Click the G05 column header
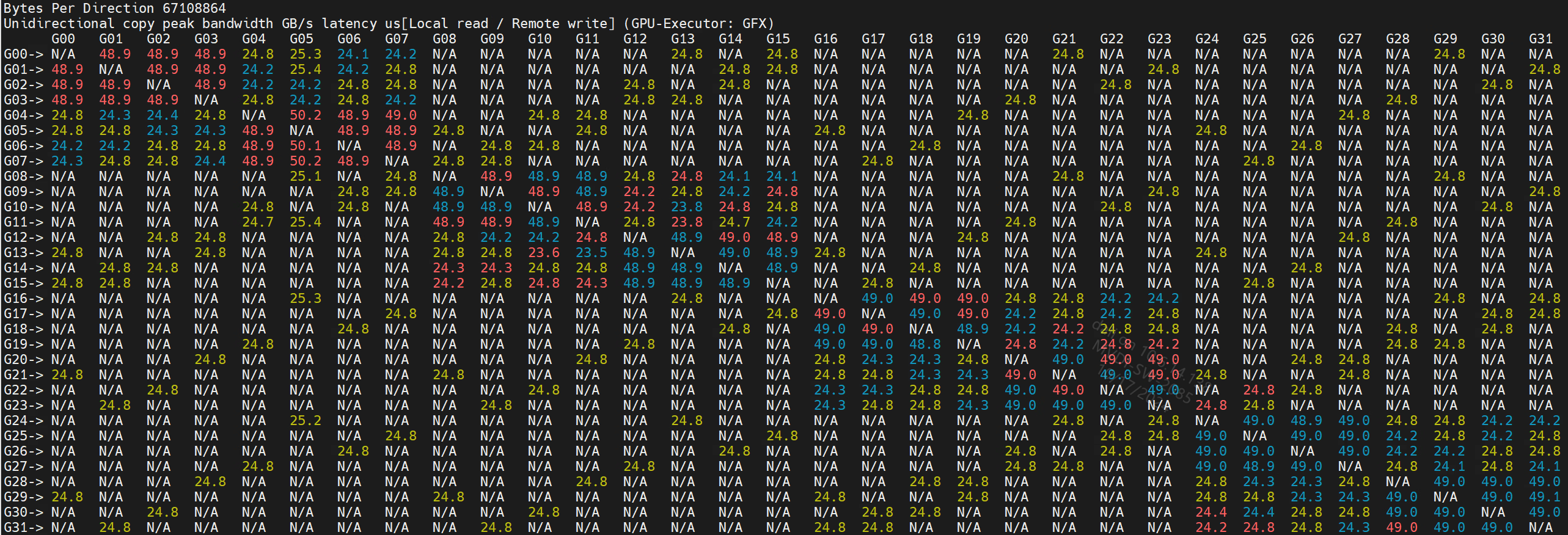The height and width of the screenshot is (535, 1568). pos(301,38)
